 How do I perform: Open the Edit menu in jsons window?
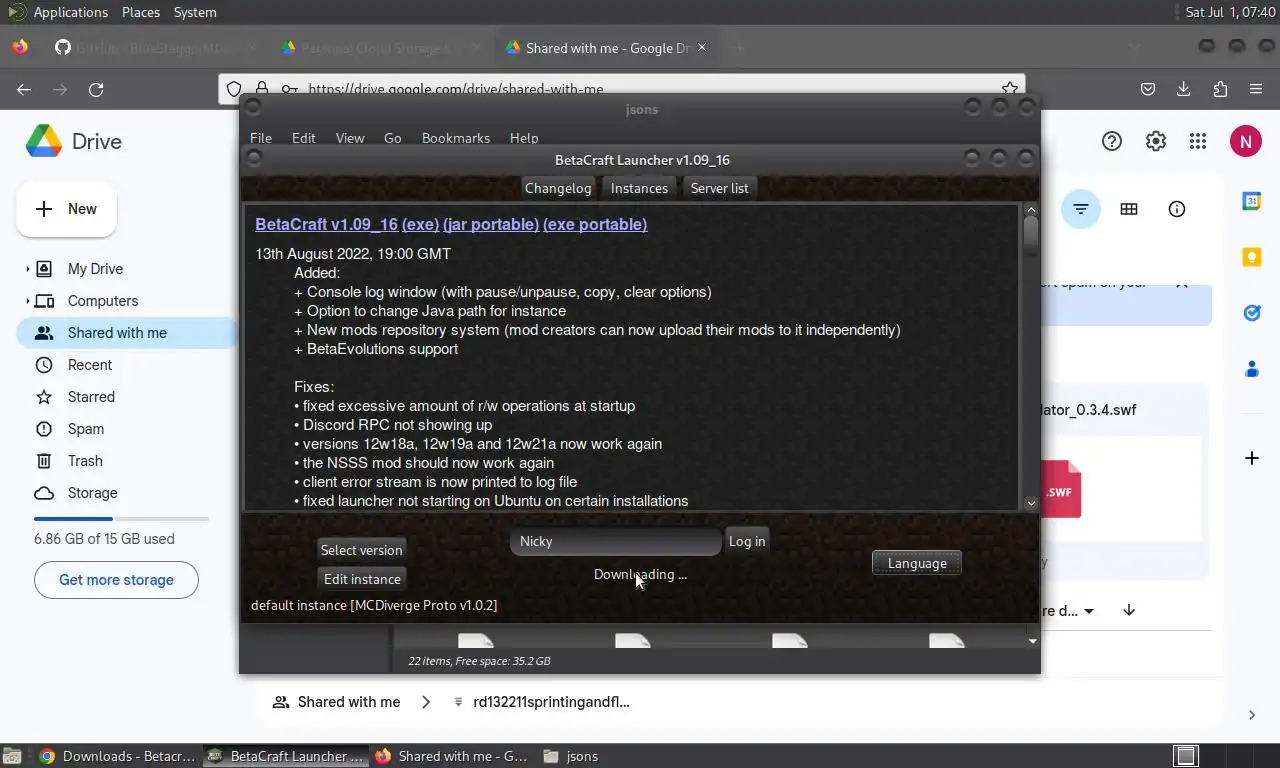(x=304, y=138)
